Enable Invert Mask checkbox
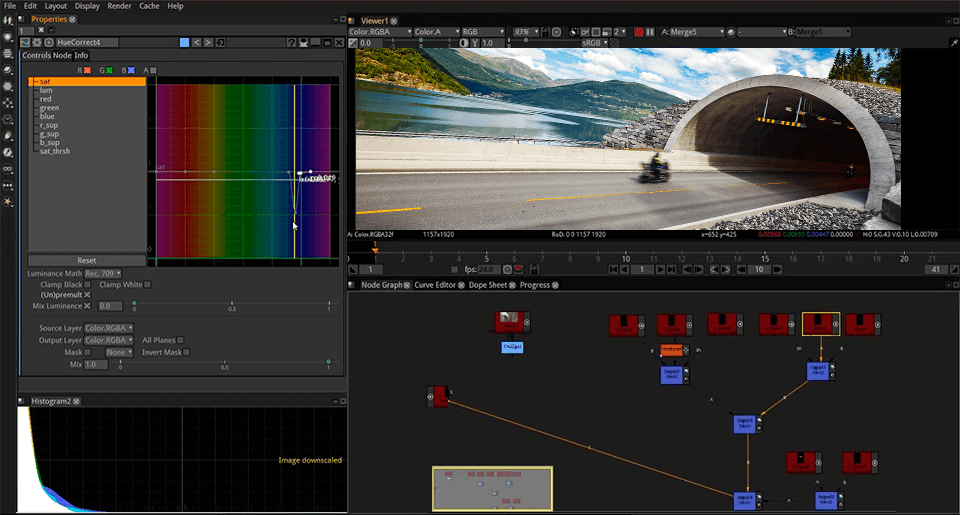 (187, 352)
